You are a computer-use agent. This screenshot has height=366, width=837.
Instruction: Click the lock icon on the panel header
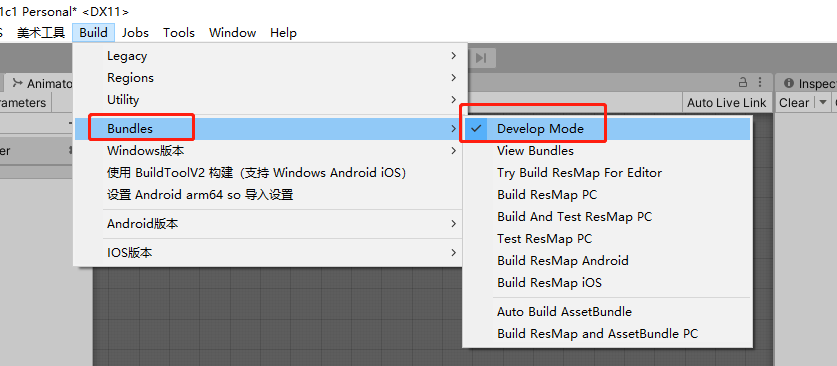click(x=743, y=82)
